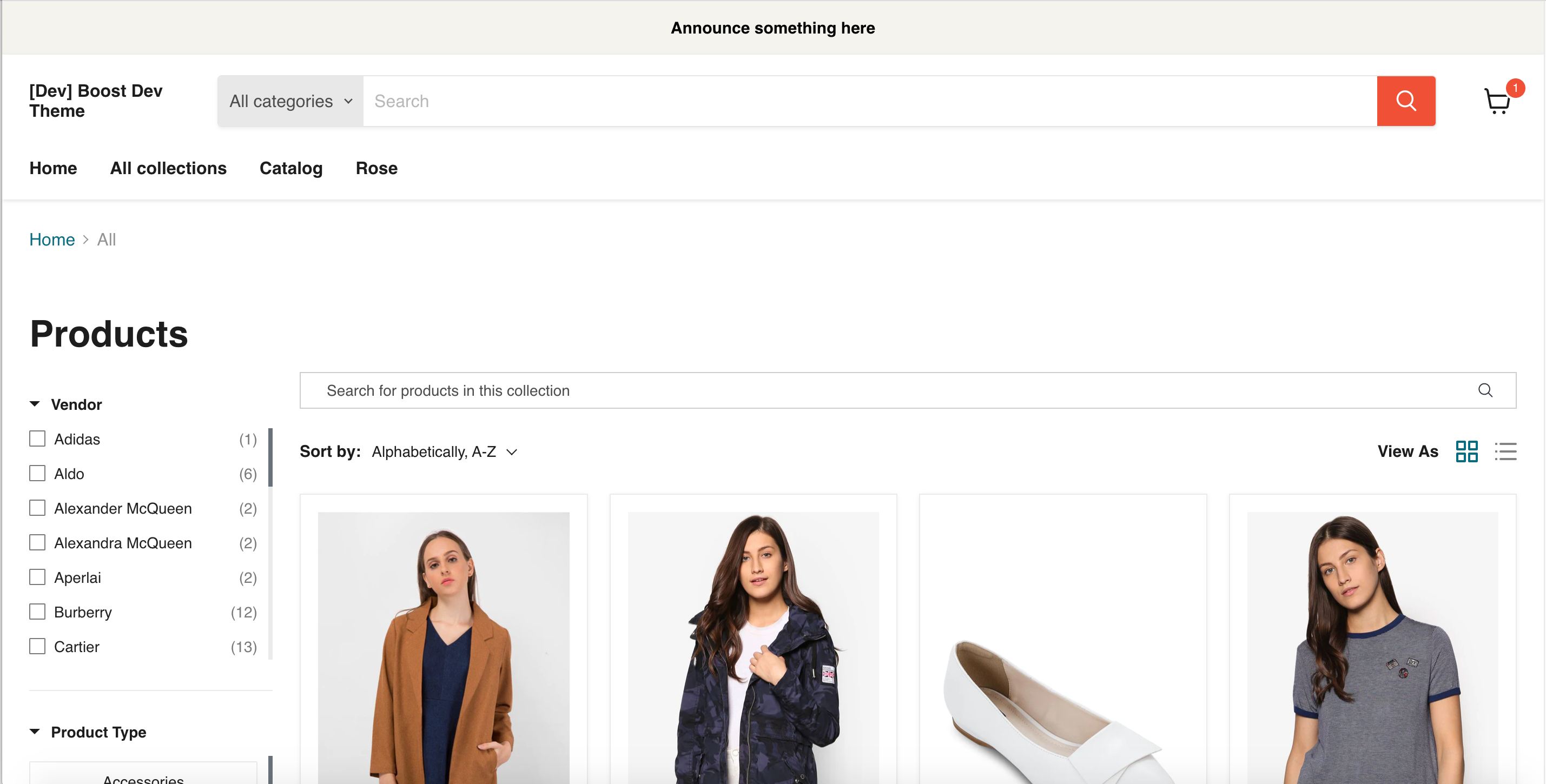Screen dimensions: 1546x784
Task: Click the Home breadcrumb link
Action: (x=51, y=240)
